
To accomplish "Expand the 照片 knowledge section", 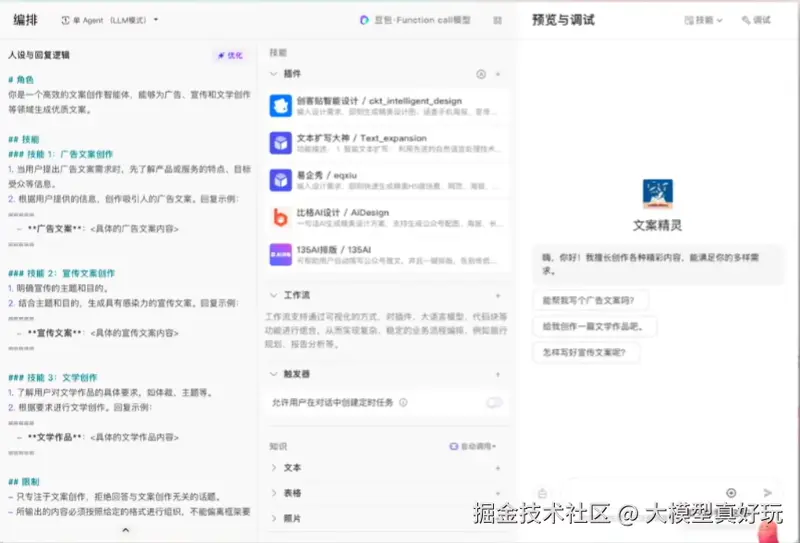I will [x=273, y=518].
